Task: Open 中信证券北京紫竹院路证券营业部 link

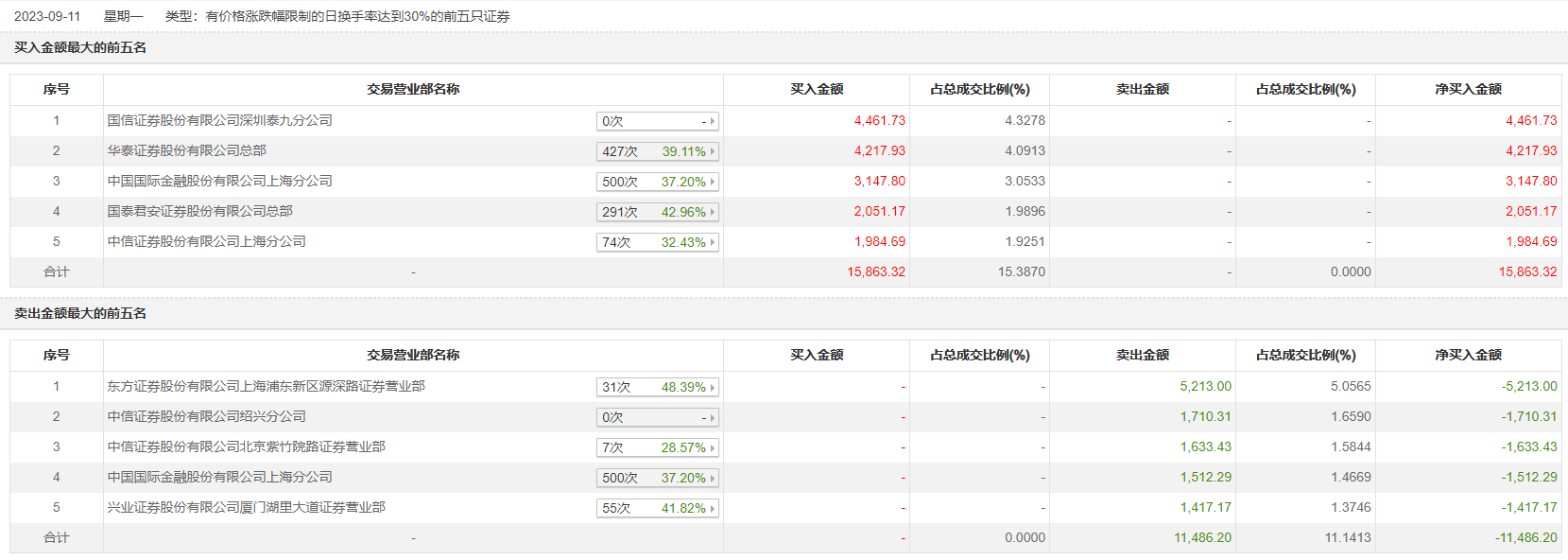Action: (246, 446)
